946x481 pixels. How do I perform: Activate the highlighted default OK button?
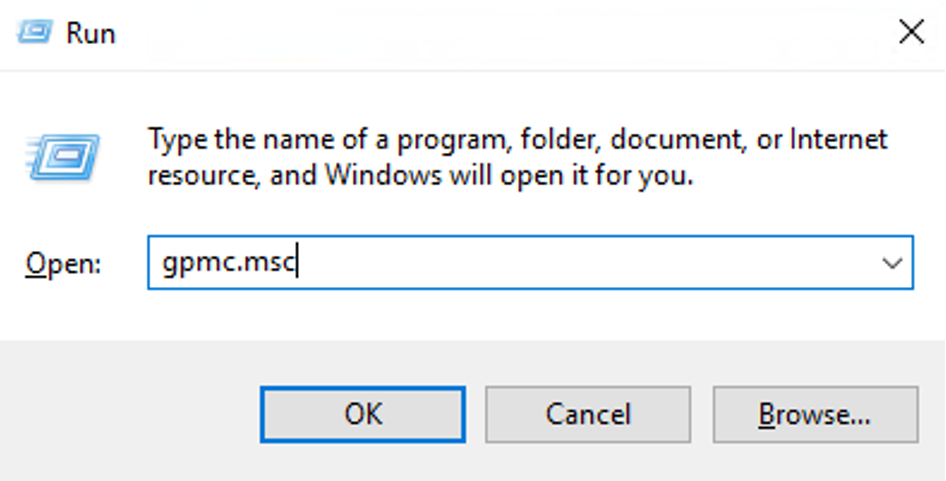pyautogui.click(x=363, y=415)
